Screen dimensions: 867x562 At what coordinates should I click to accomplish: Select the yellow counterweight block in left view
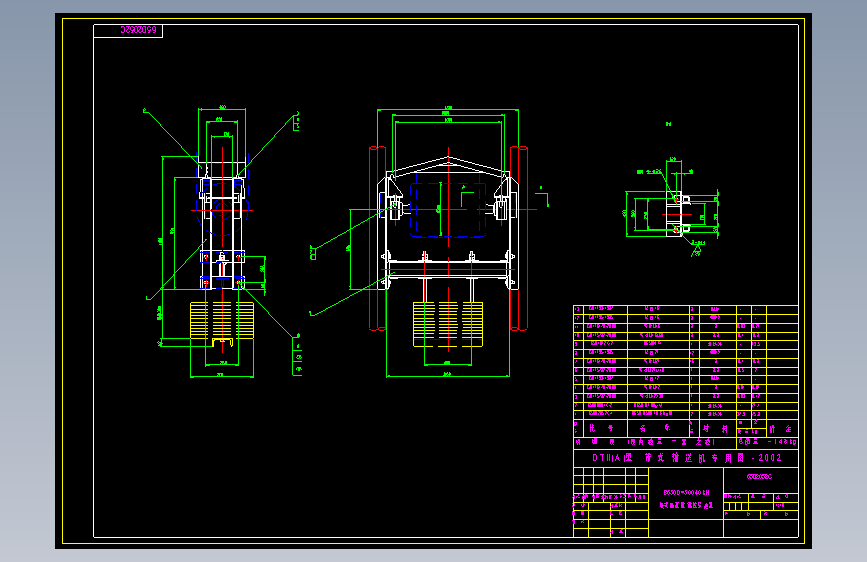pos(222,320)
